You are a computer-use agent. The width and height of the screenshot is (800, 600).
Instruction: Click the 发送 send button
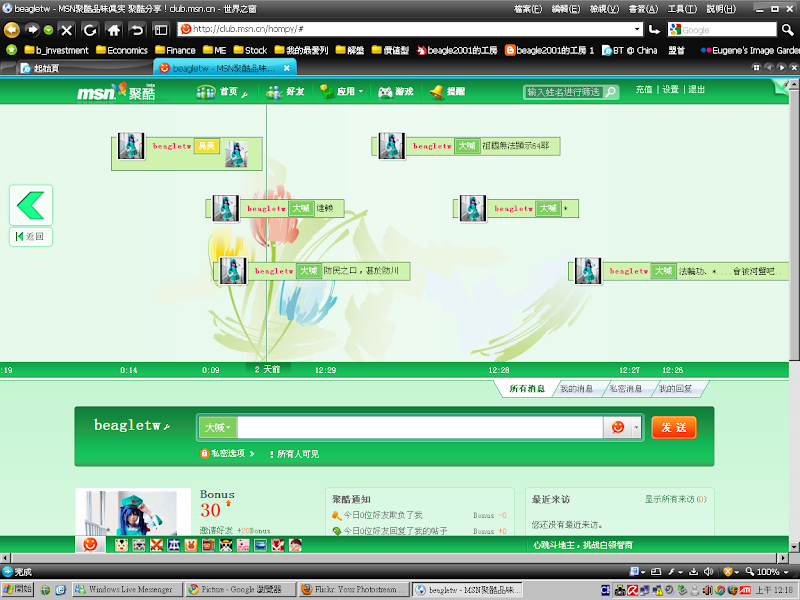[x=673, y=428]
